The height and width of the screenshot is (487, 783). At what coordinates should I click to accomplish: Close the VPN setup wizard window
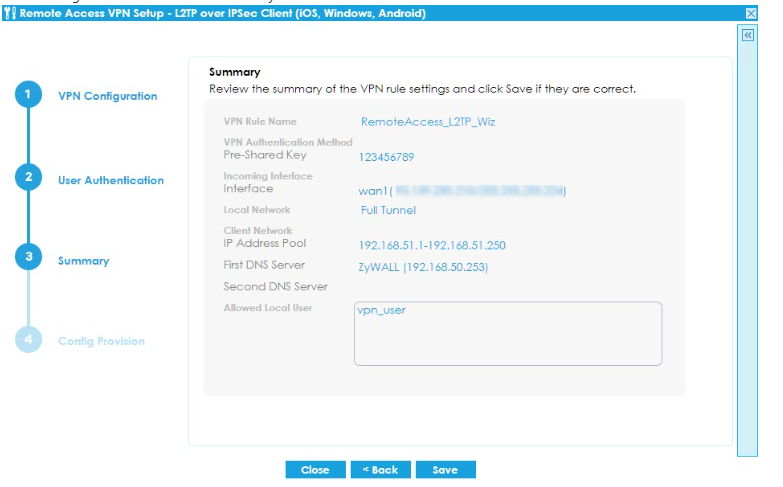pos(751,13)
